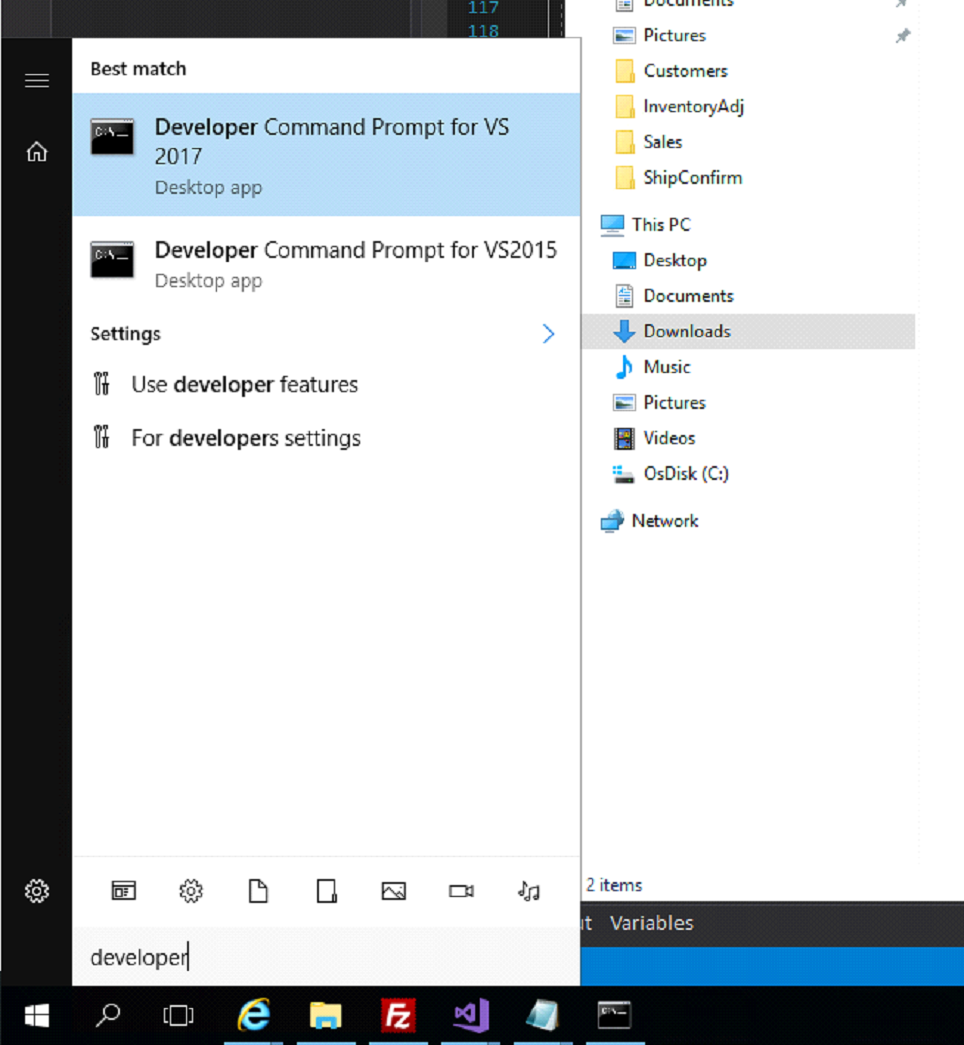Switch to the Variables tab
Screen dimensions: 964x1045
651,922
